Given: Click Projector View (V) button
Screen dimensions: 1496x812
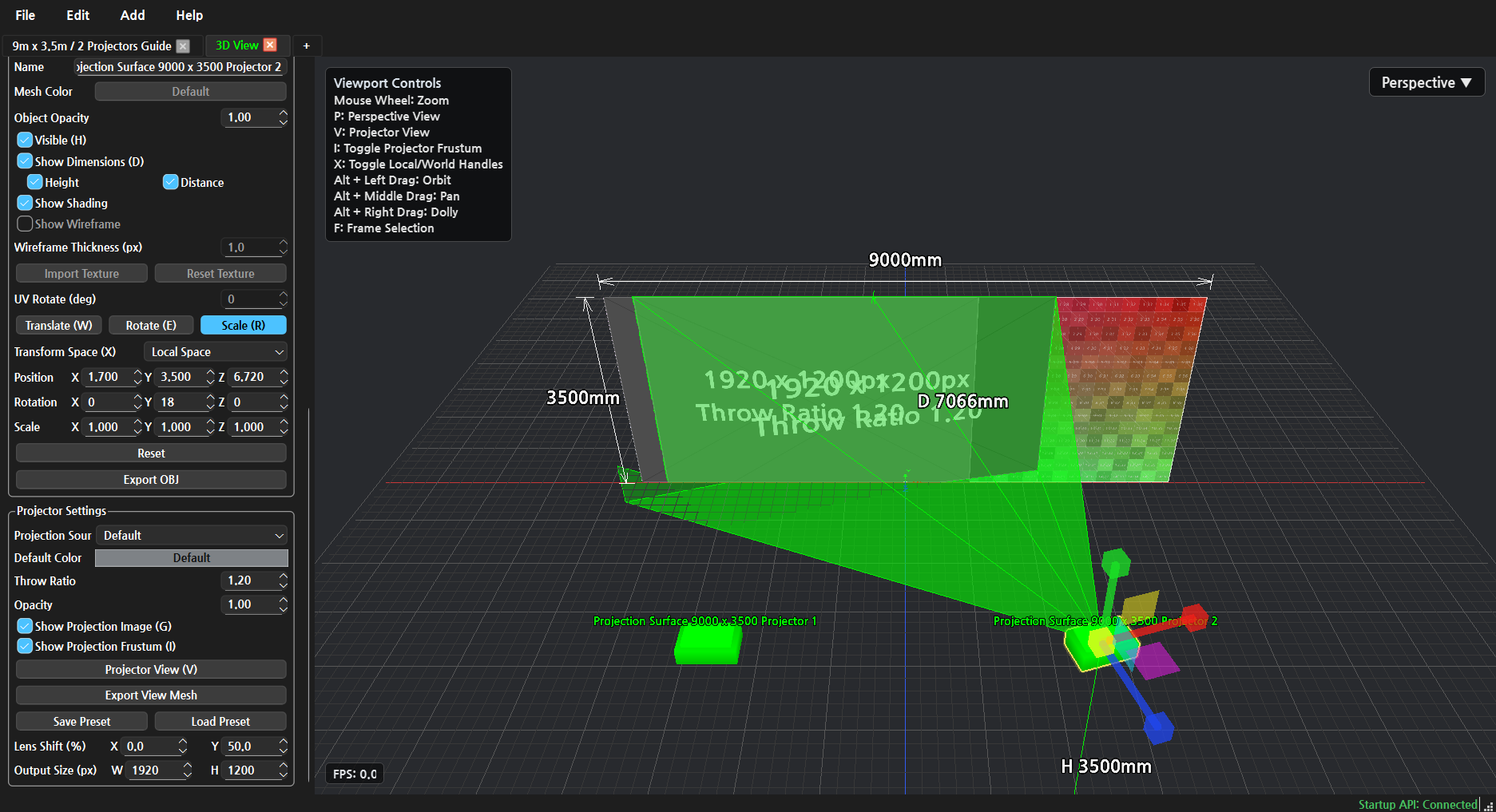Looking at the screenshot, I should click(x=151, y=669).
